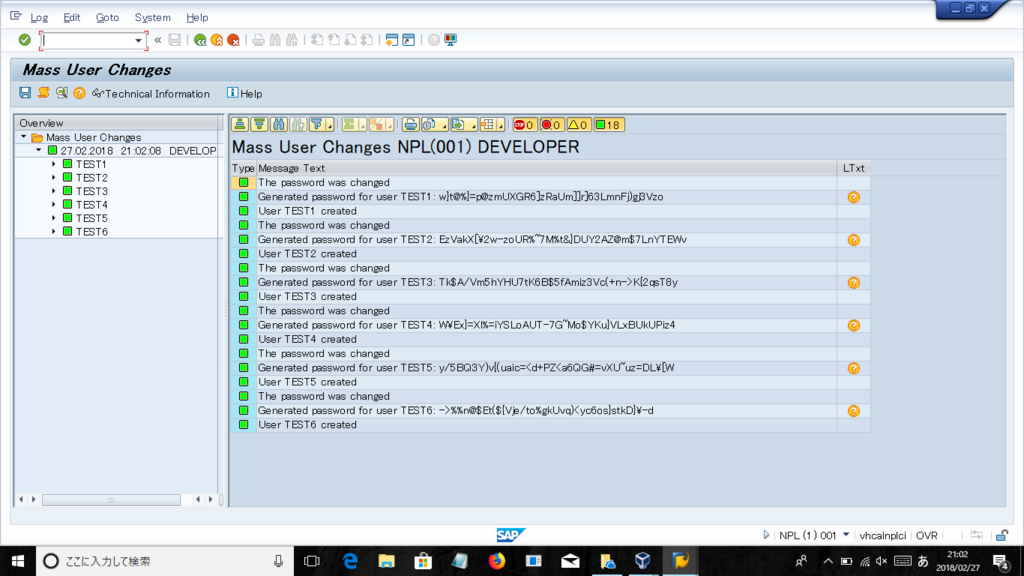Click the green Back arrow icon
The height and width of the screenshot is (576, 1024).
point(200,40)
